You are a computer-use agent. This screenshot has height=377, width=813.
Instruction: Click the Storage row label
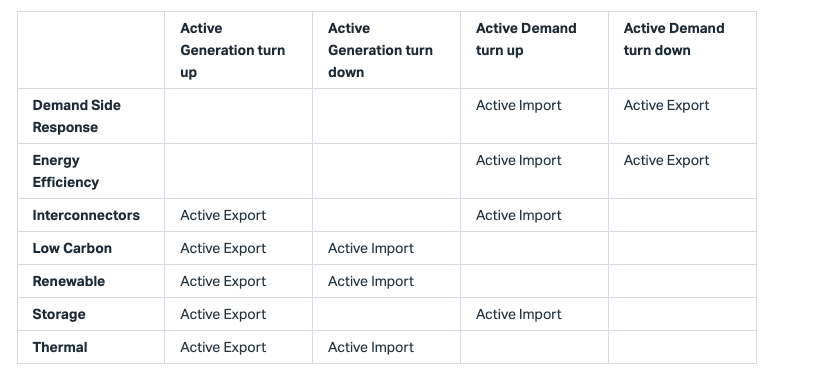point(59,315)
